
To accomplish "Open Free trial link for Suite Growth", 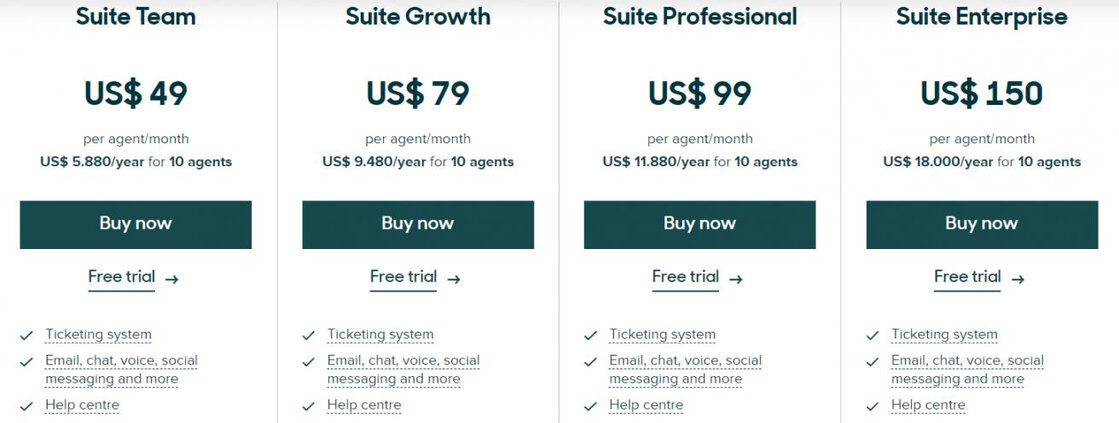I will 403,277.
